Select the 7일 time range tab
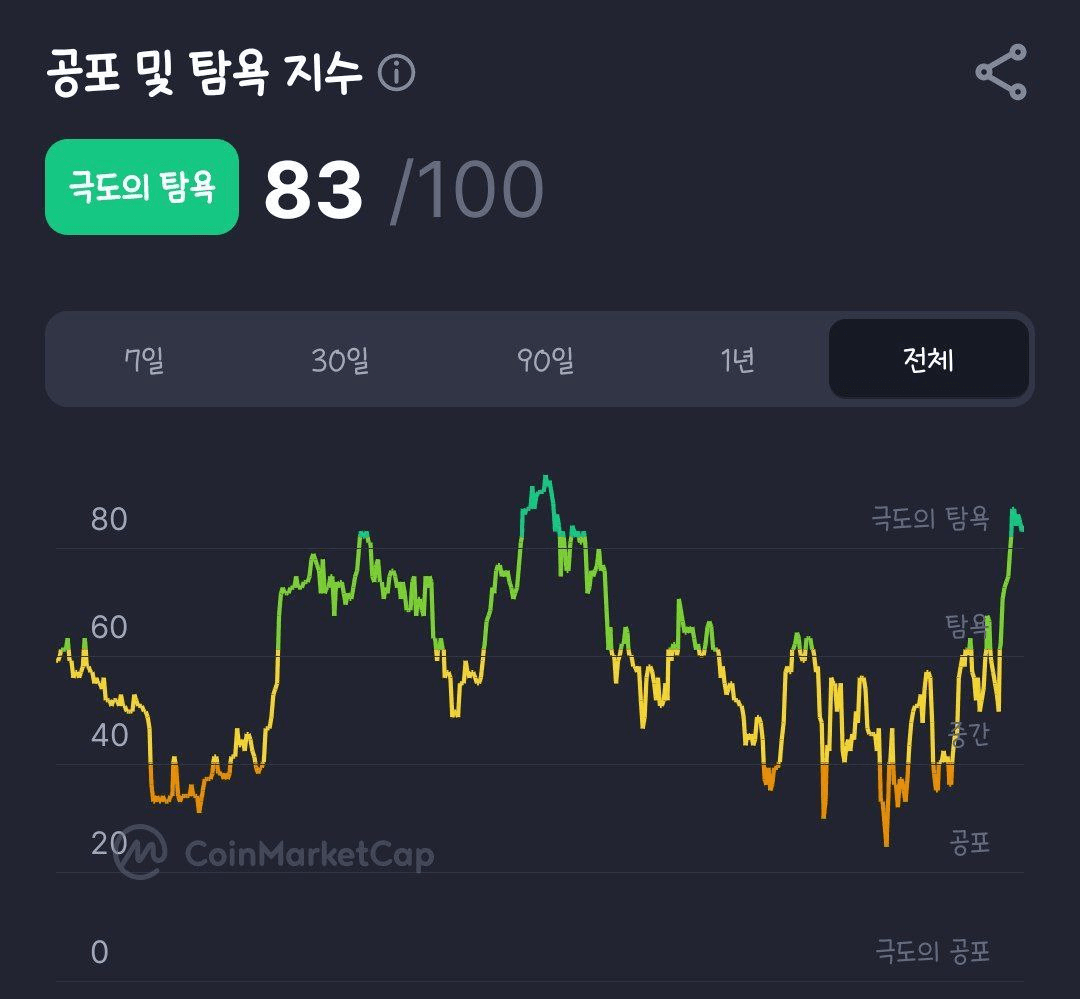This screenshot has width=1080, height=999. coord(145,360)
